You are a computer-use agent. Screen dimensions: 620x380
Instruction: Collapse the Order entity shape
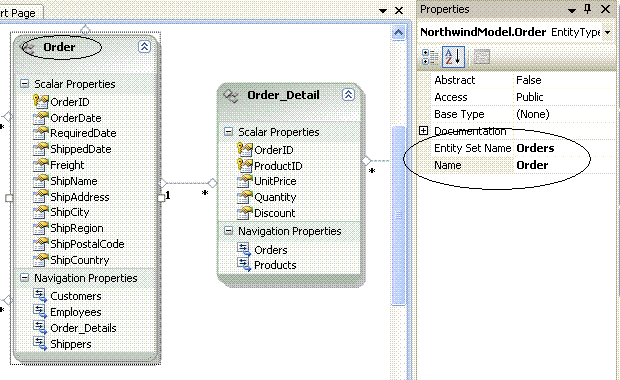(x=144, y=47)
